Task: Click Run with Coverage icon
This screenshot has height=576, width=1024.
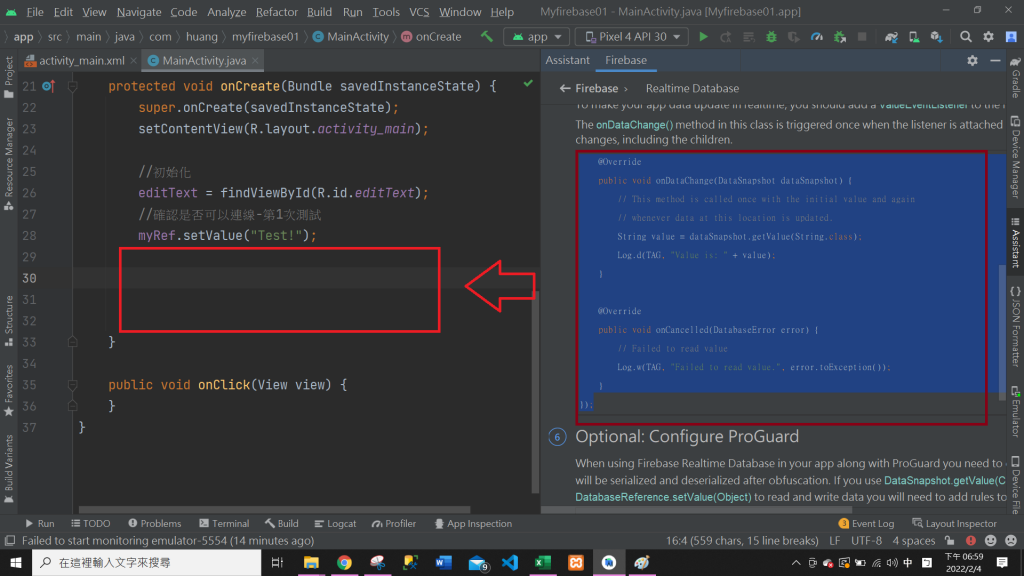Action: click(x=793, y=37)
